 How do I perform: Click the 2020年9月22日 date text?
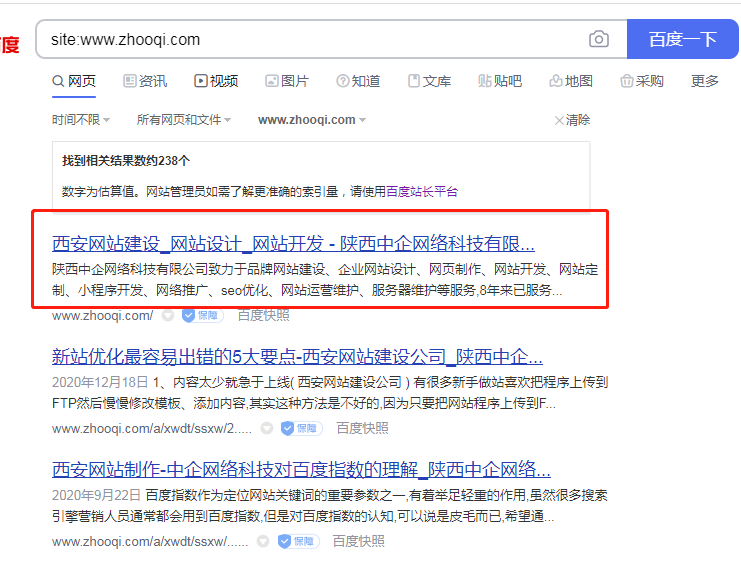click(96, 495)
